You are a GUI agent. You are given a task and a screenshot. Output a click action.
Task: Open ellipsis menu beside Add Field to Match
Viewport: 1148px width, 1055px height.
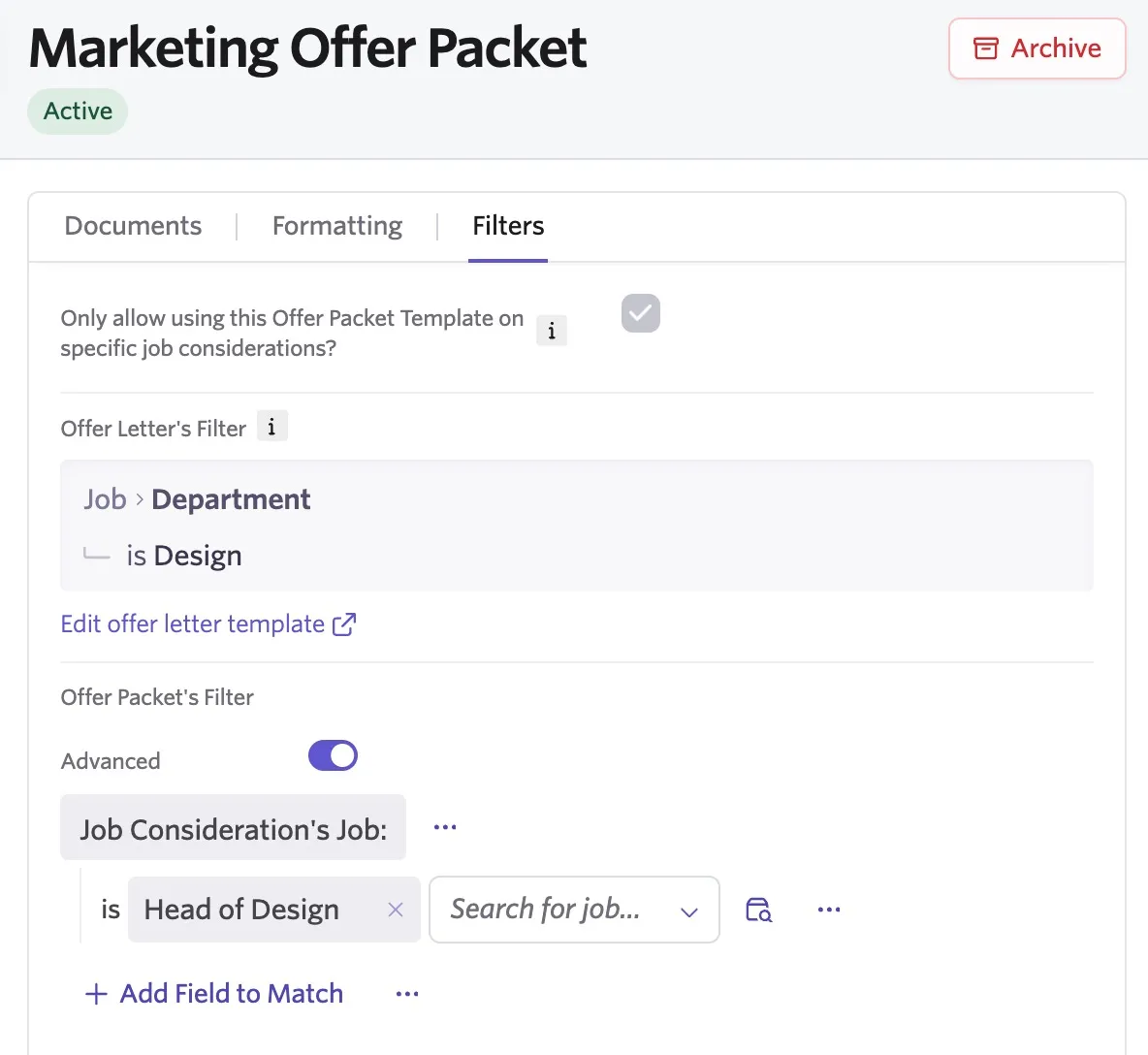click(407, 994)
